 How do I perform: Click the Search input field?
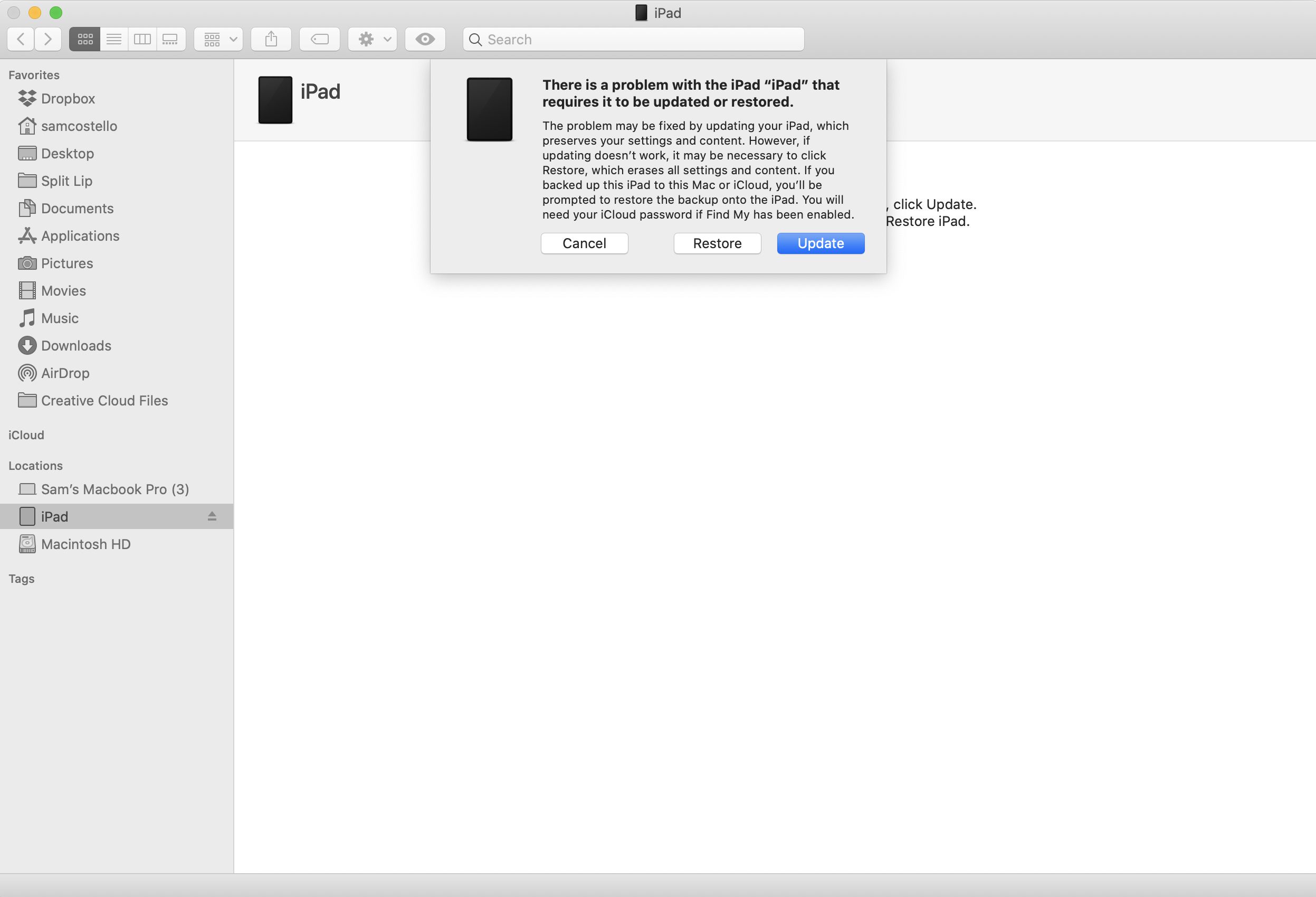[634, 39]
